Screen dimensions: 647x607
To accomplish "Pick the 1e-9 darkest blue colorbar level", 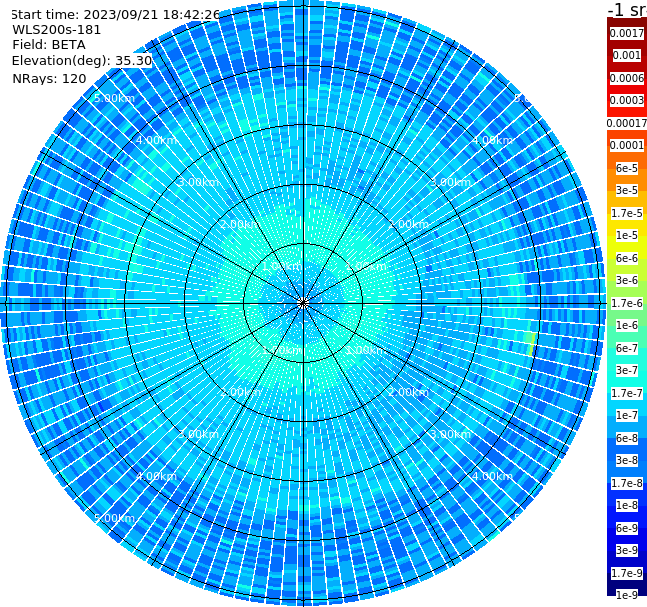I will point(627,595).
